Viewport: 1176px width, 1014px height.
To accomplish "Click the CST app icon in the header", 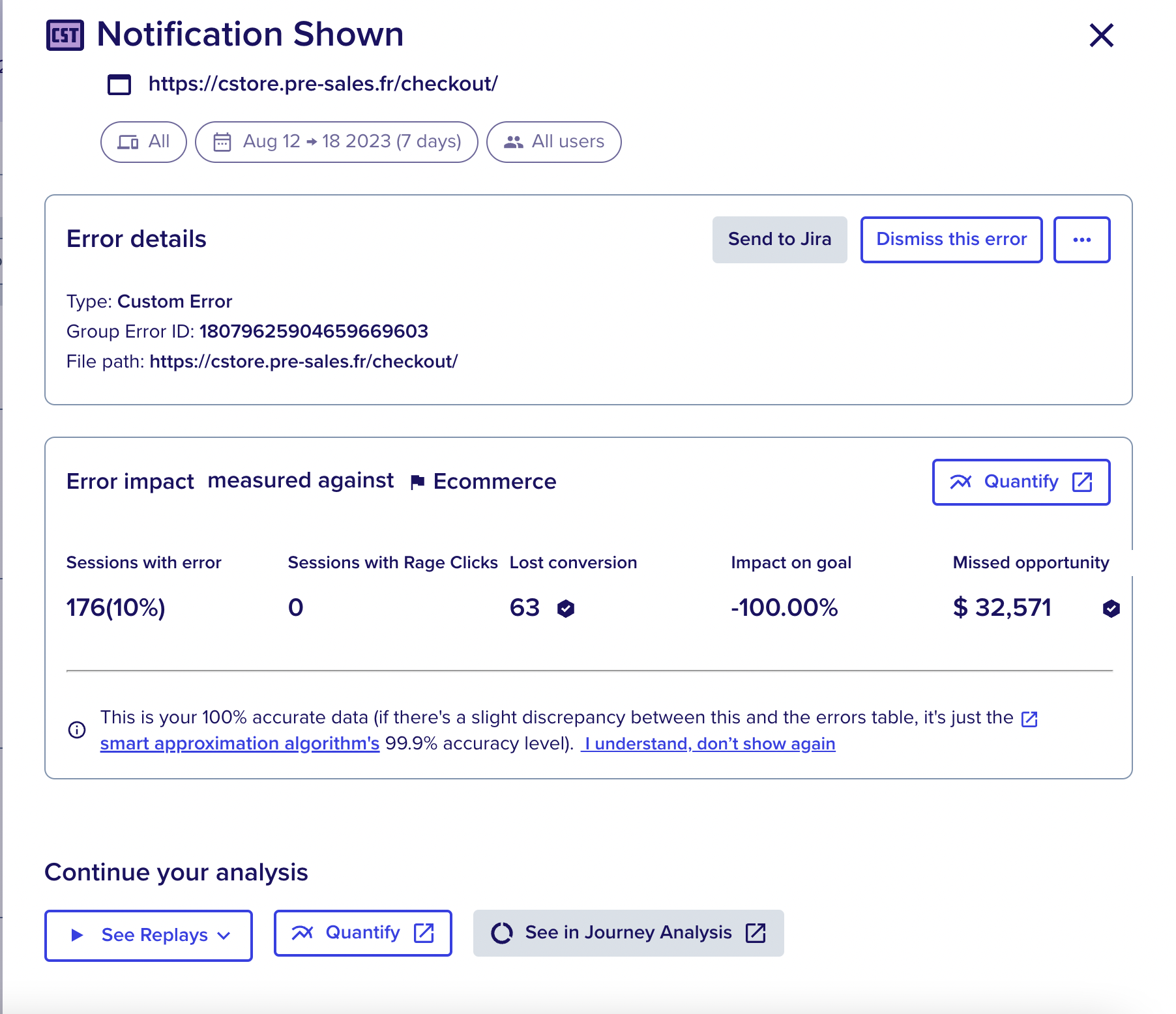I will [x=65, y=35].
